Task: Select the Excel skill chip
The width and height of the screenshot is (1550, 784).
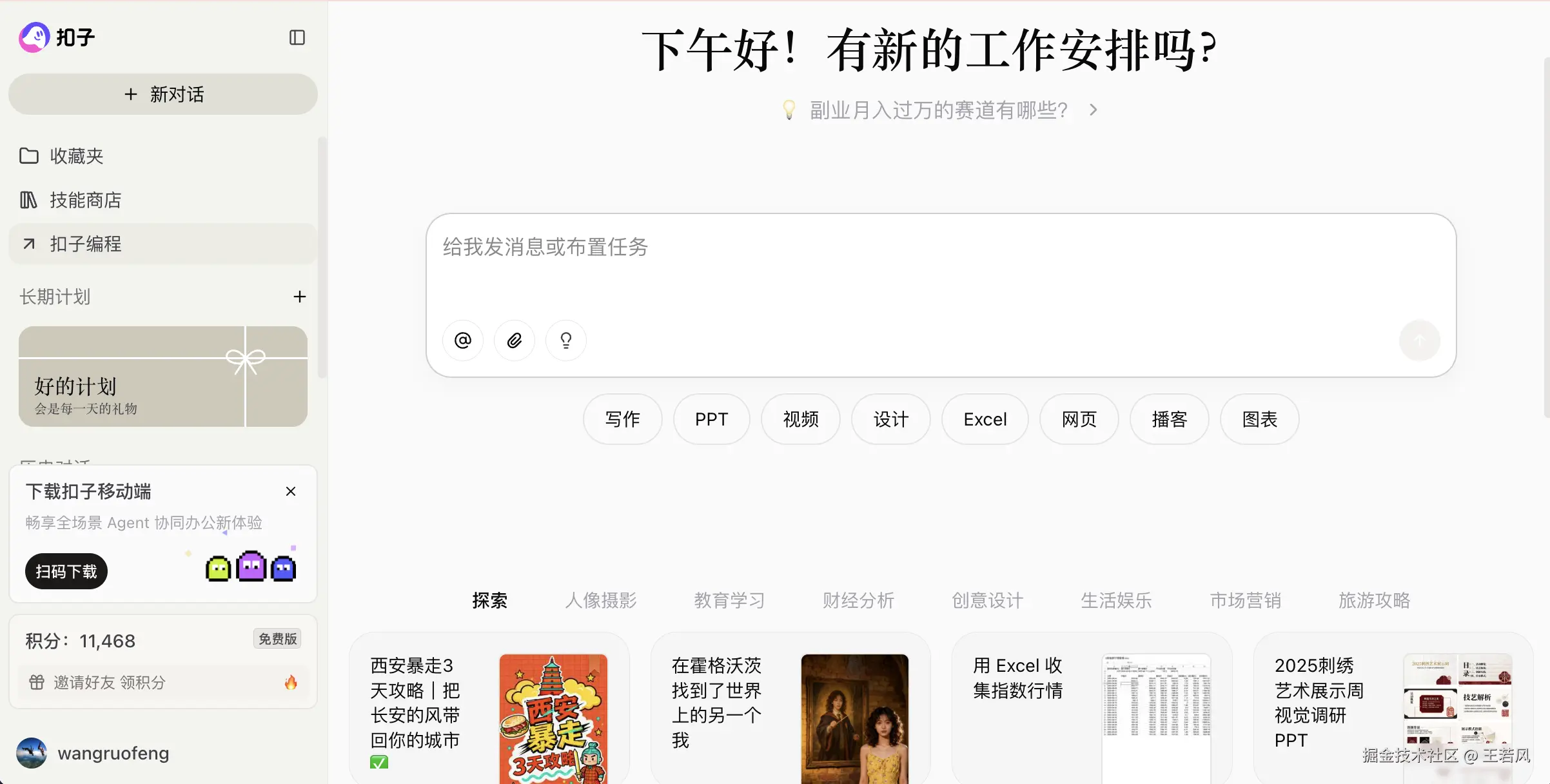Action: (x=985, y=419)
